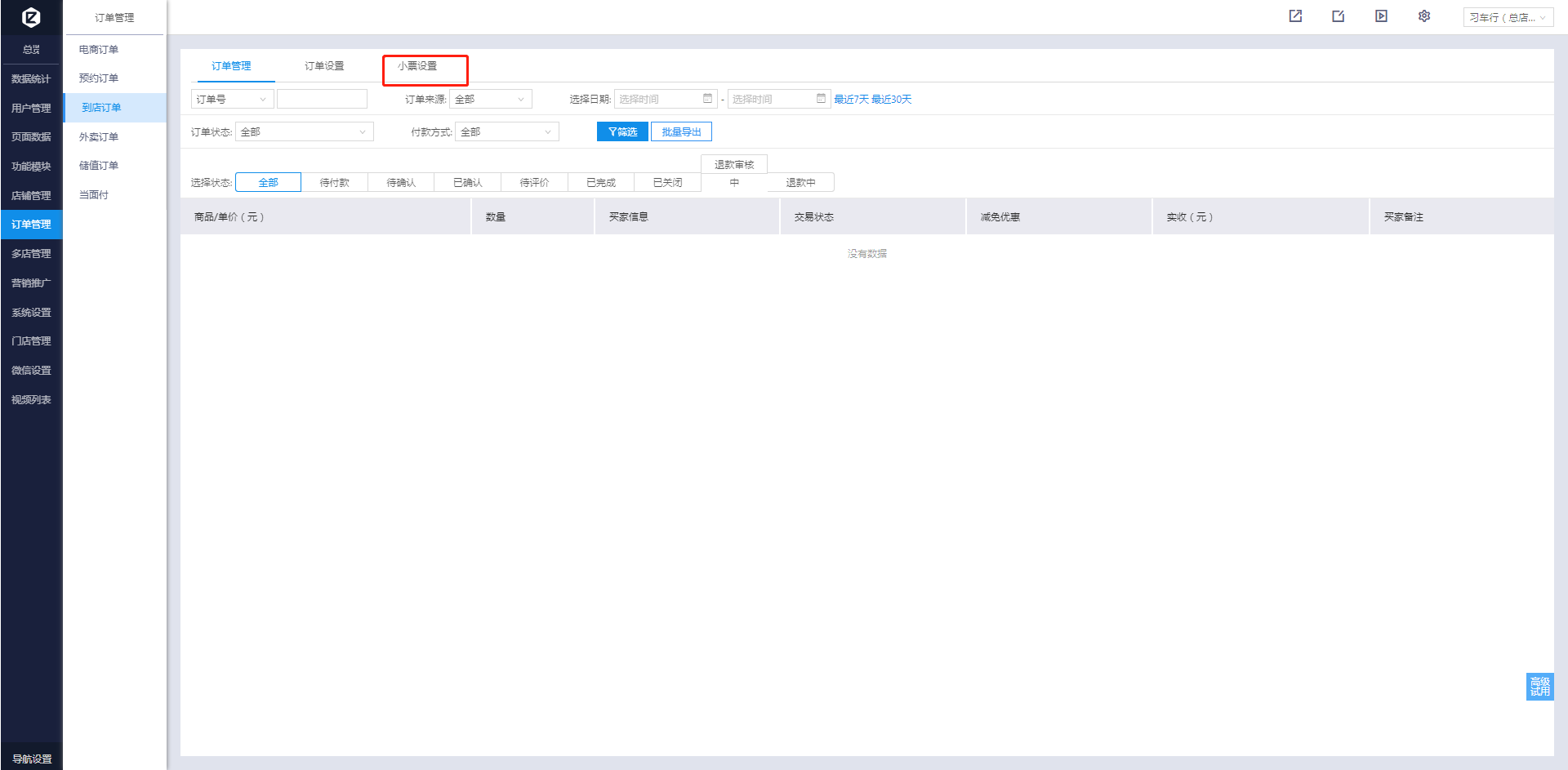Image resolution: width=1568 pixels, height=770 pixels.
Task: Open the 外卖订单 sidebar menu item
Action: (99, 137)
